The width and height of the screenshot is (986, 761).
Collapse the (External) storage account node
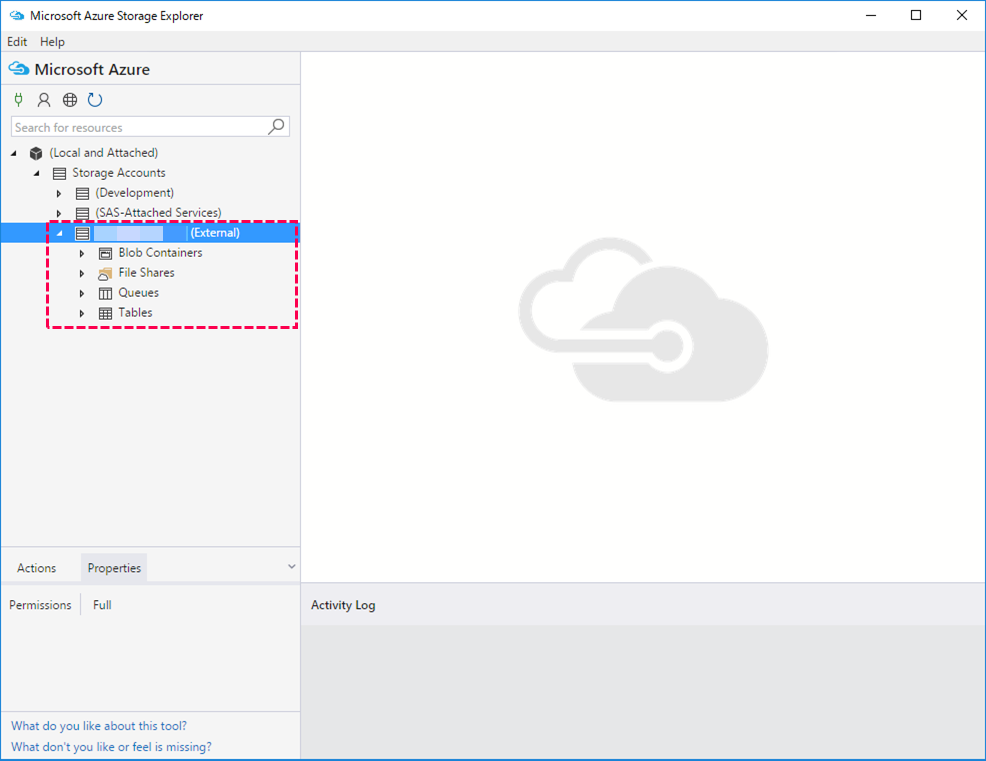pos(60,233)
